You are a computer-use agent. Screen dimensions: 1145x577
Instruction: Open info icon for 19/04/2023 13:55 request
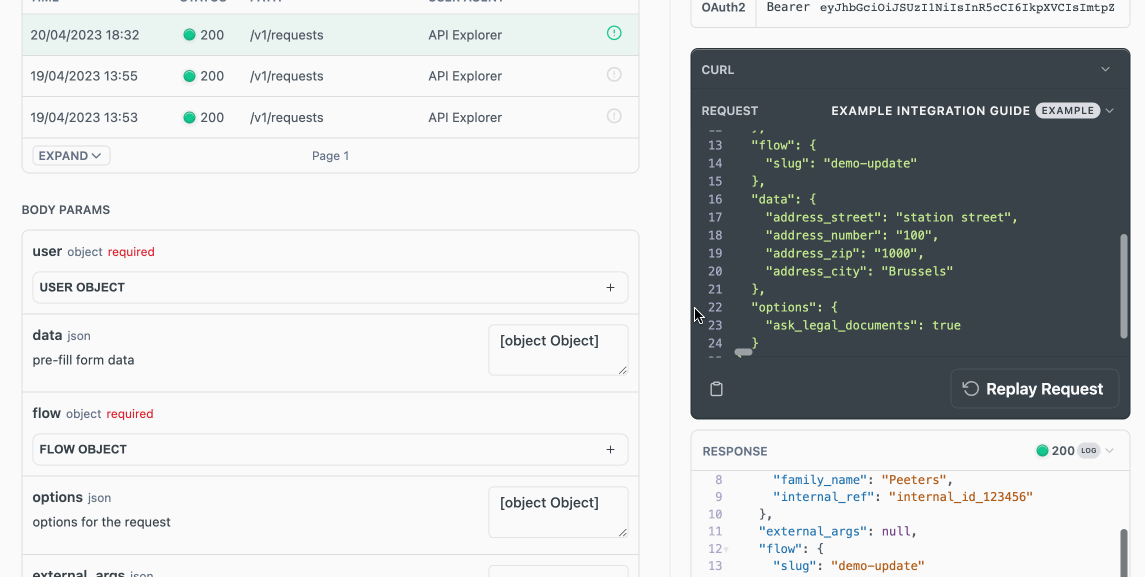[614, 74]
